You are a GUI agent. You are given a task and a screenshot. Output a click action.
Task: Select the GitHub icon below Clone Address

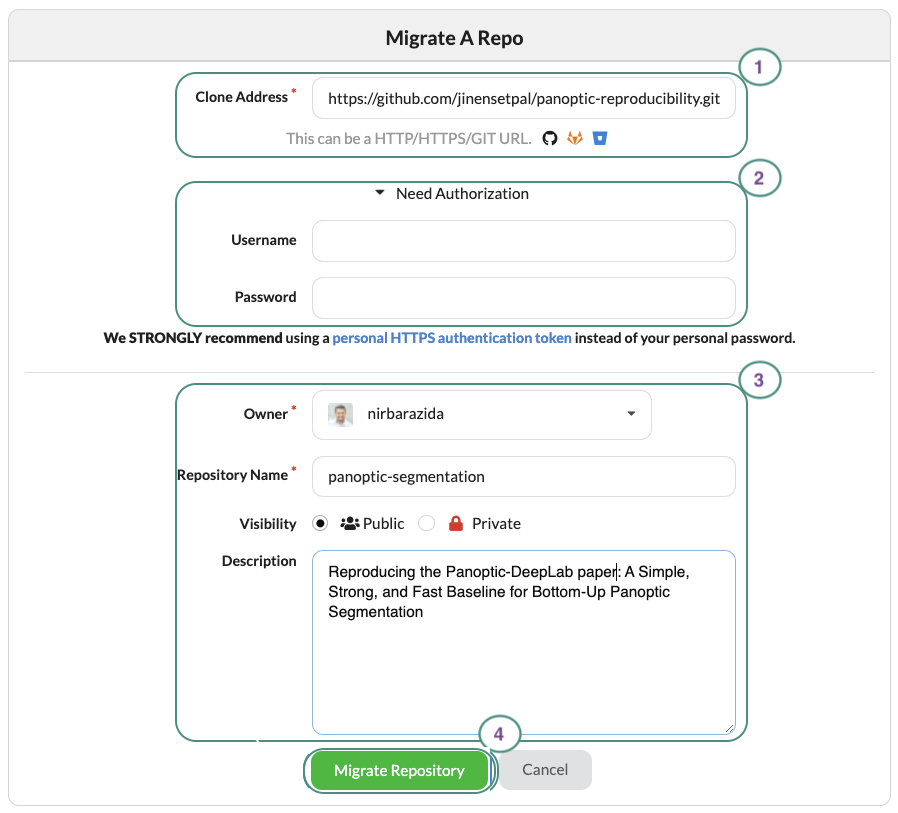pyautogui.click(x=549, y=138)
